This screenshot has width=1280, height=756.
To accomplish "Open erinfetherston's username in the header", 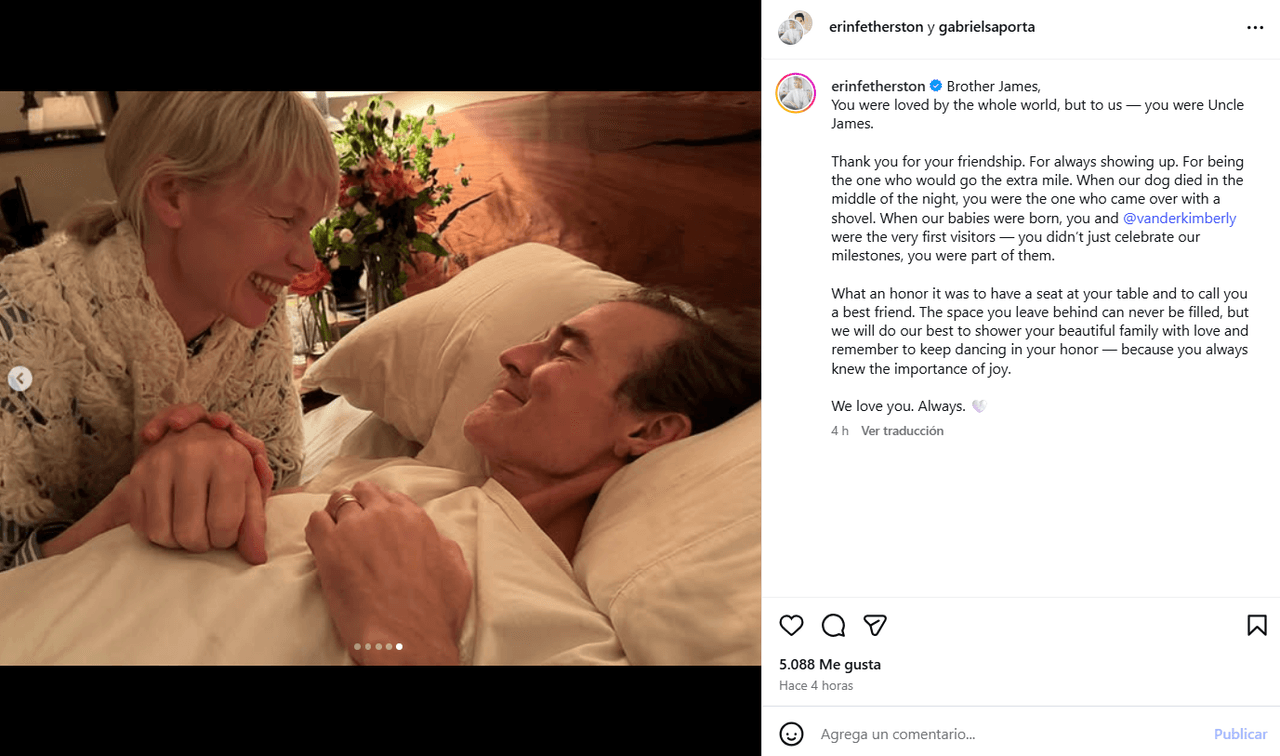I will point(876,26).
